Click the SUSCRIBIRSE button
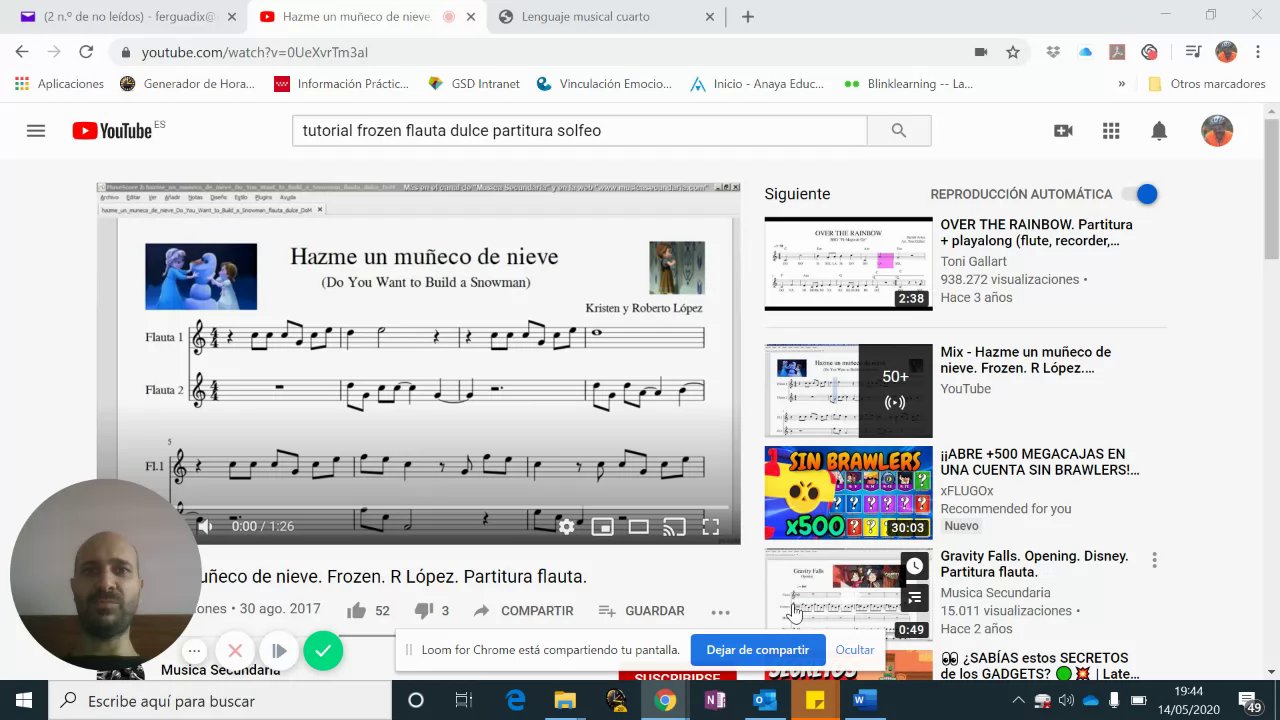Viewport: 1280px width, 720px height. 677,676
